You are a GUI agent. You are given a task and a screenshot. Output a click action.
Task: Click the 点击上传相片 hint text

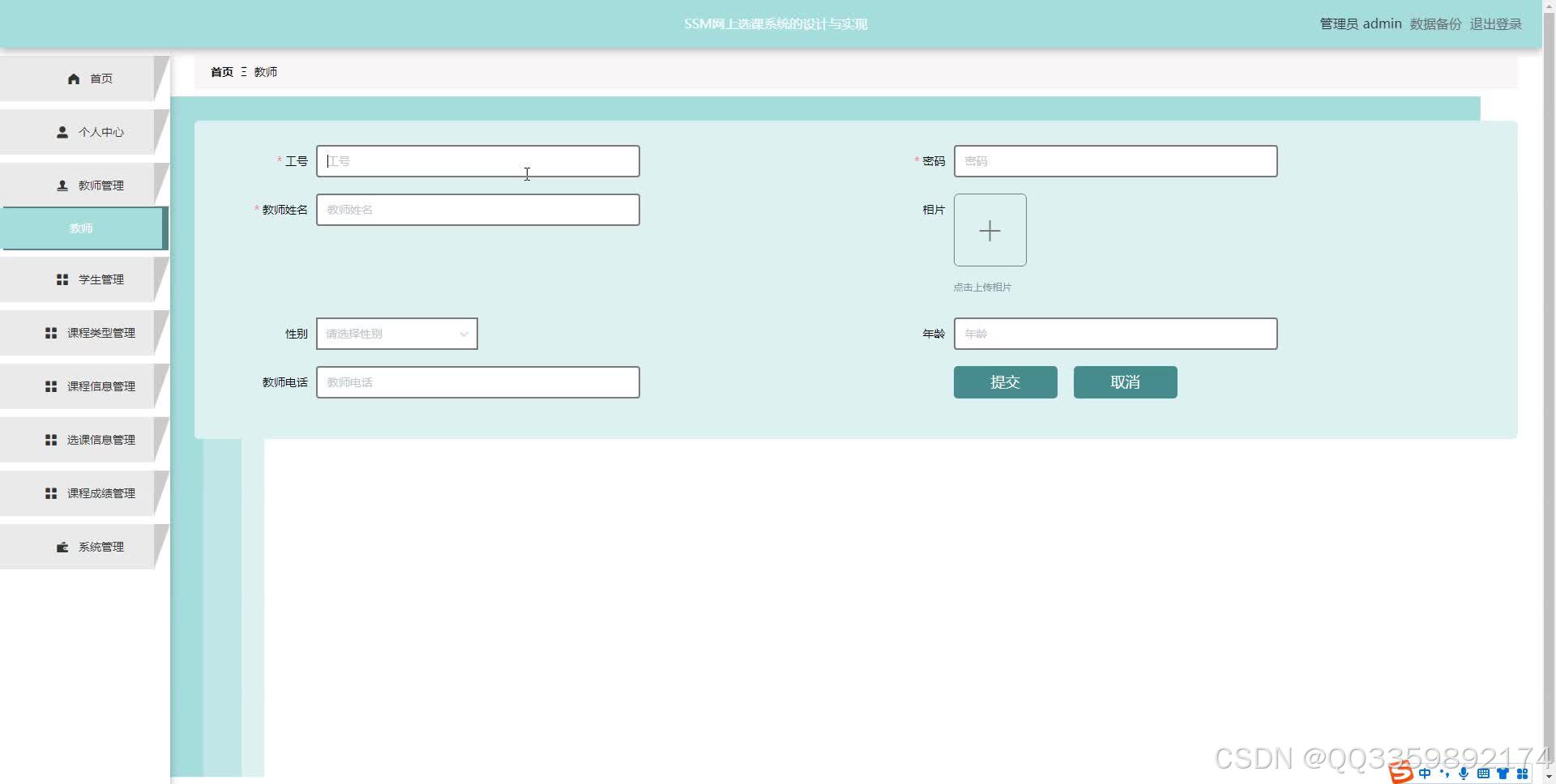click(982, 288)
